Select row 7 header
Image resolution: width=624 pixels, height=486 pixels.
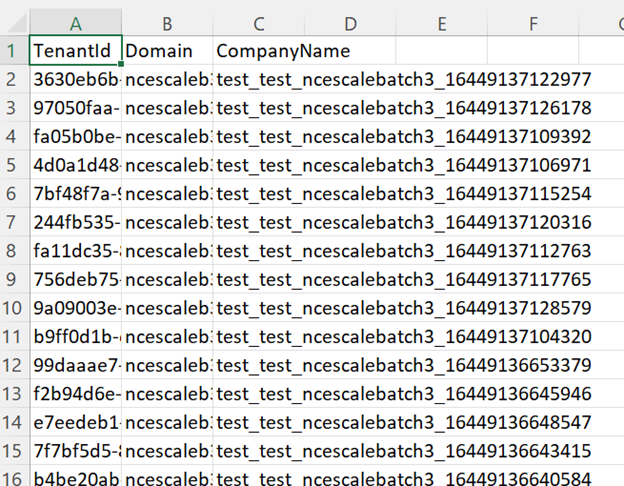click(14, 221)
